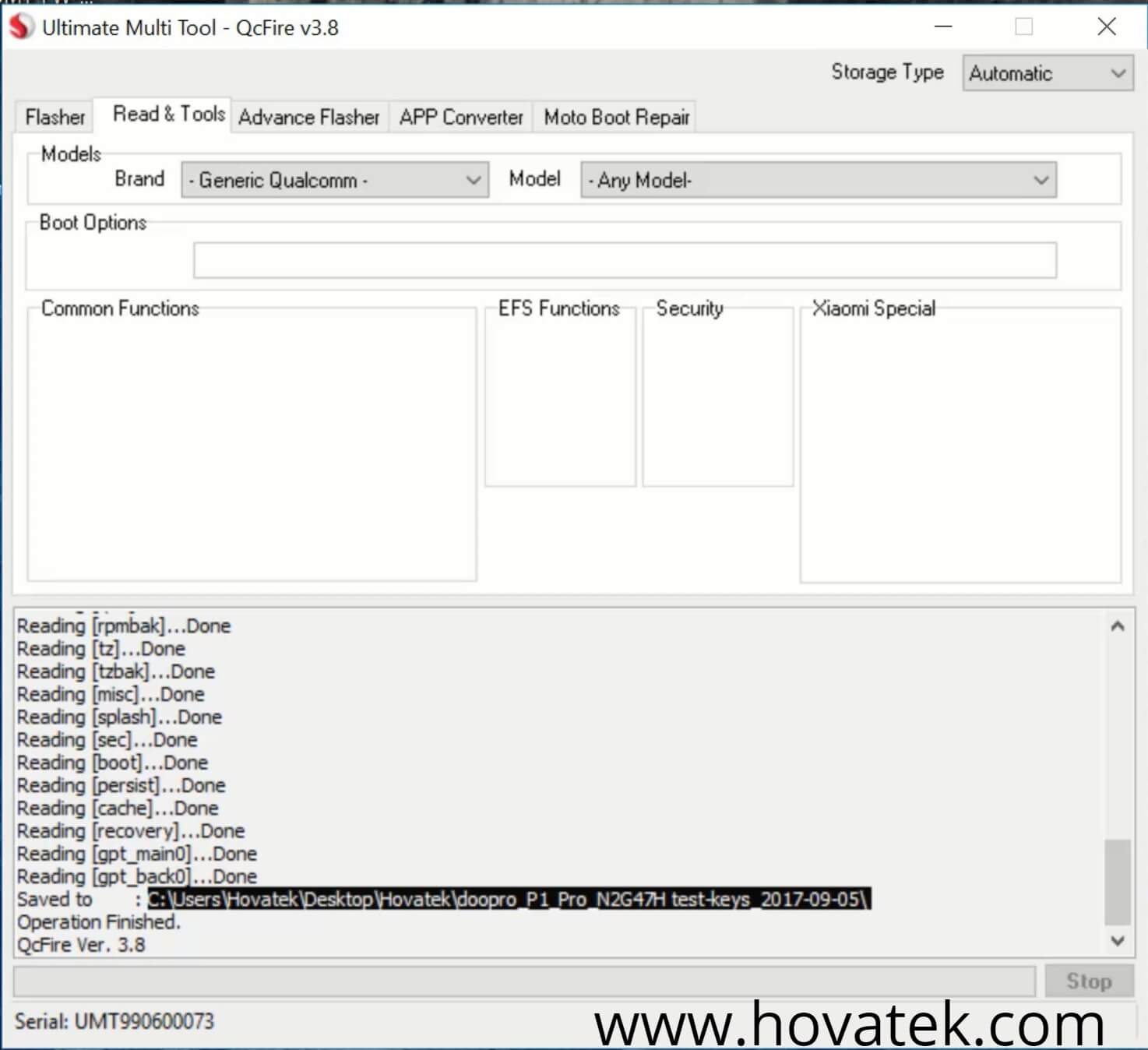This screenshot has width=1148, height=1050.
Task: Click the 'Reading [gpt_main0]...Done' log line
Action: click(137, 853)
